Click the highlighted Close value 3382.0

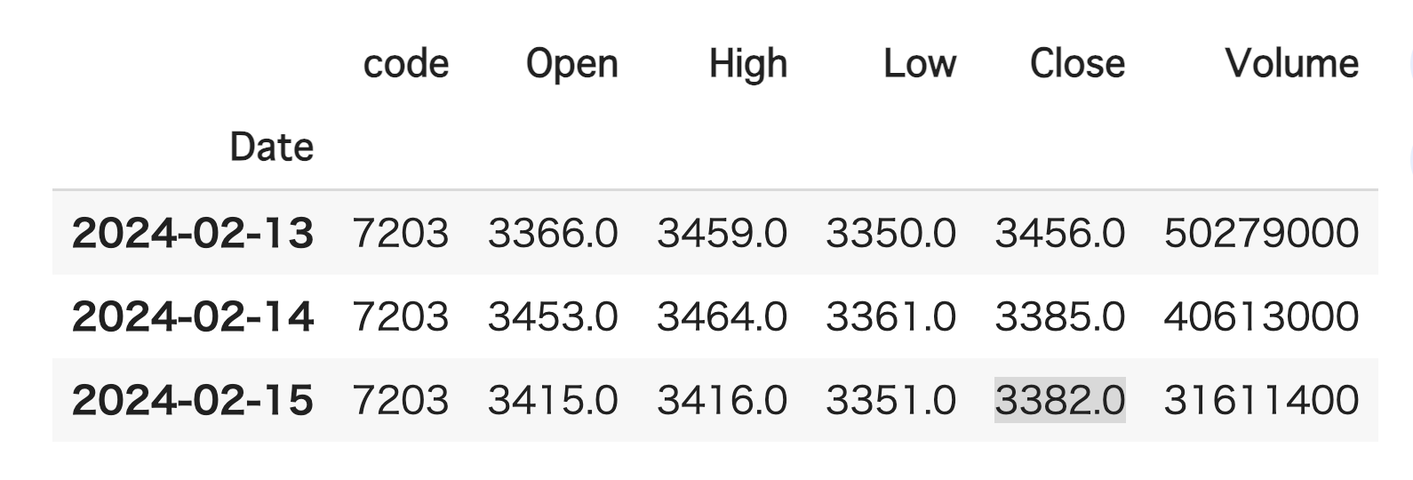click(1060, 400)
